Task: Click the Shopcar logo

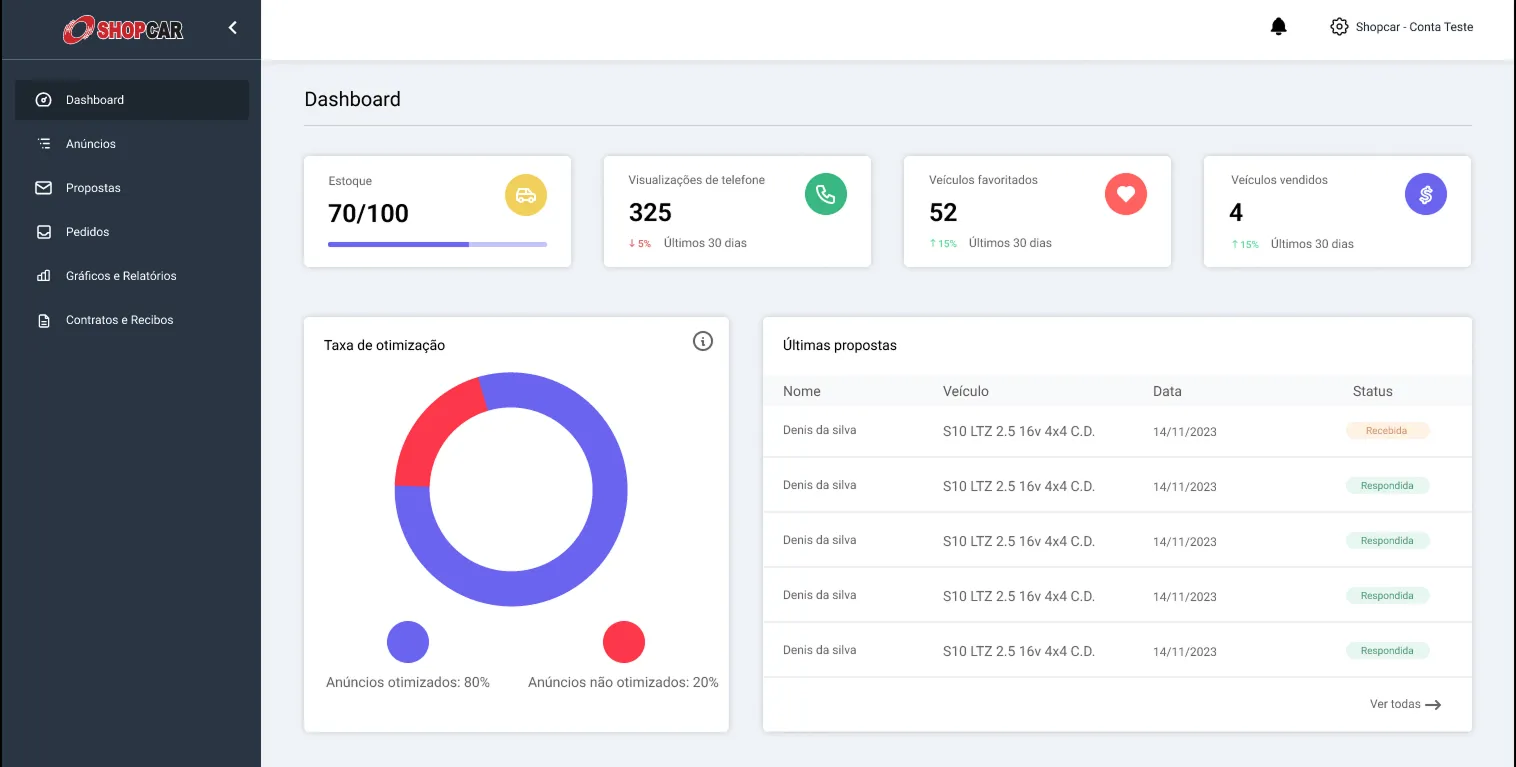Action: [123, 30]
